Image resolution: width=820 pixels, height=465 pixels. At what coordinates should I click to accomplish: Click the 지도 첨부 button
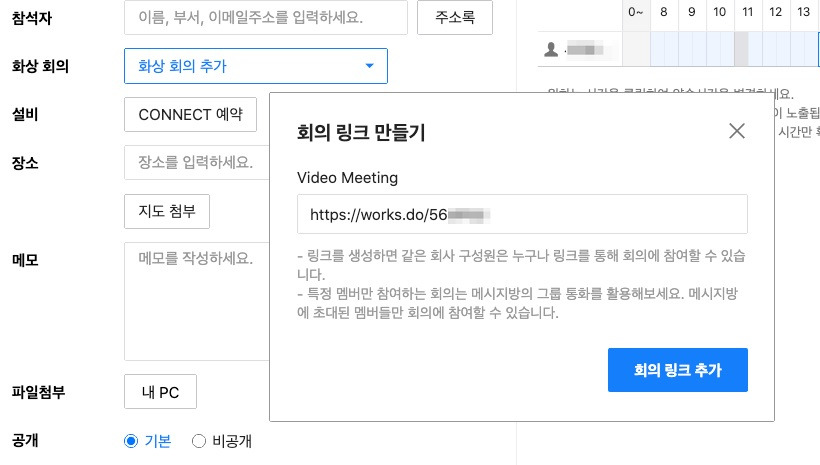pyautogui.click(x=167, y=211)
